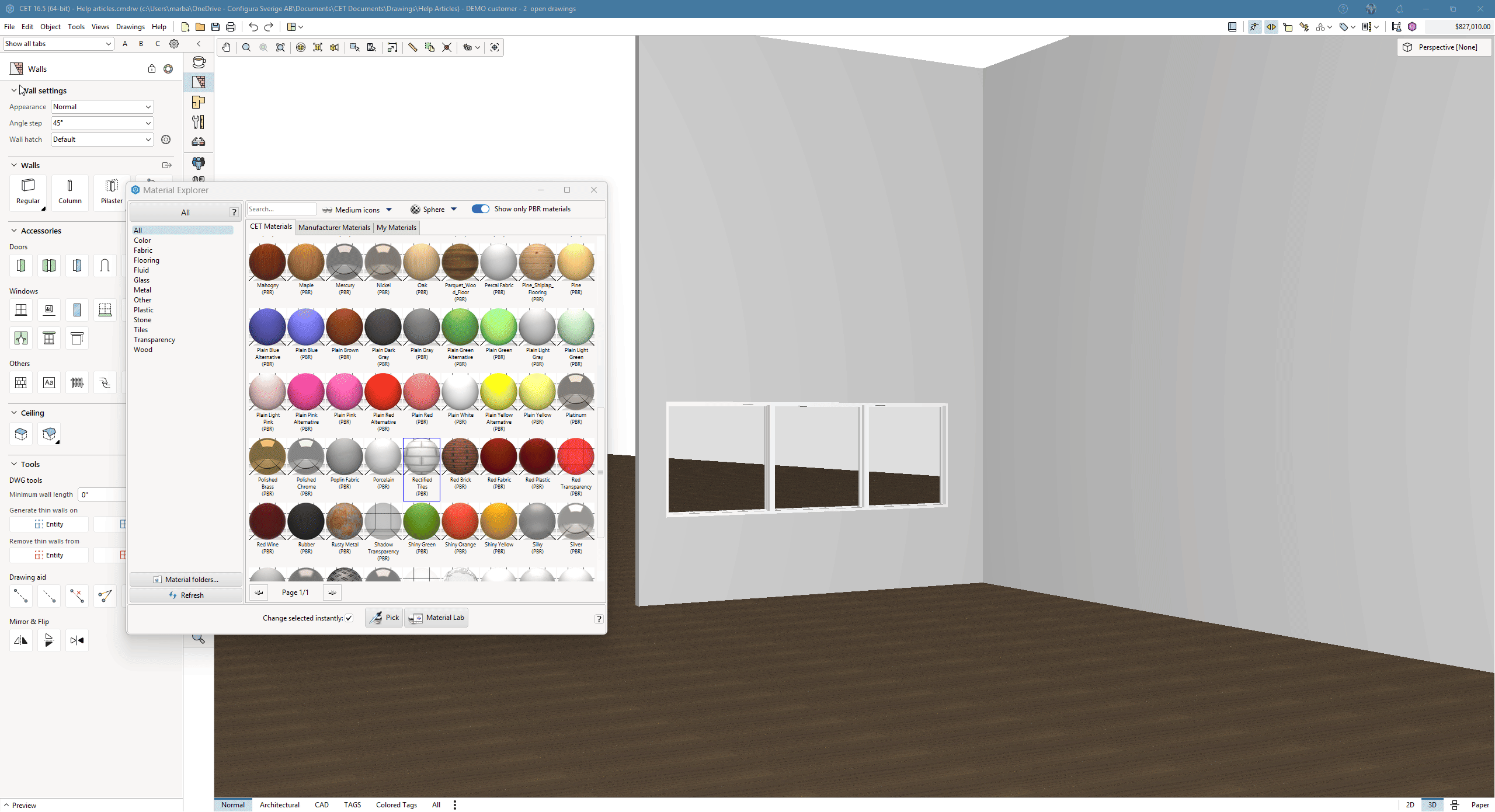This screenshot has height=812, width=1495.
Task: Click the Save drawing icon
Action: click(x=215, y=27)
